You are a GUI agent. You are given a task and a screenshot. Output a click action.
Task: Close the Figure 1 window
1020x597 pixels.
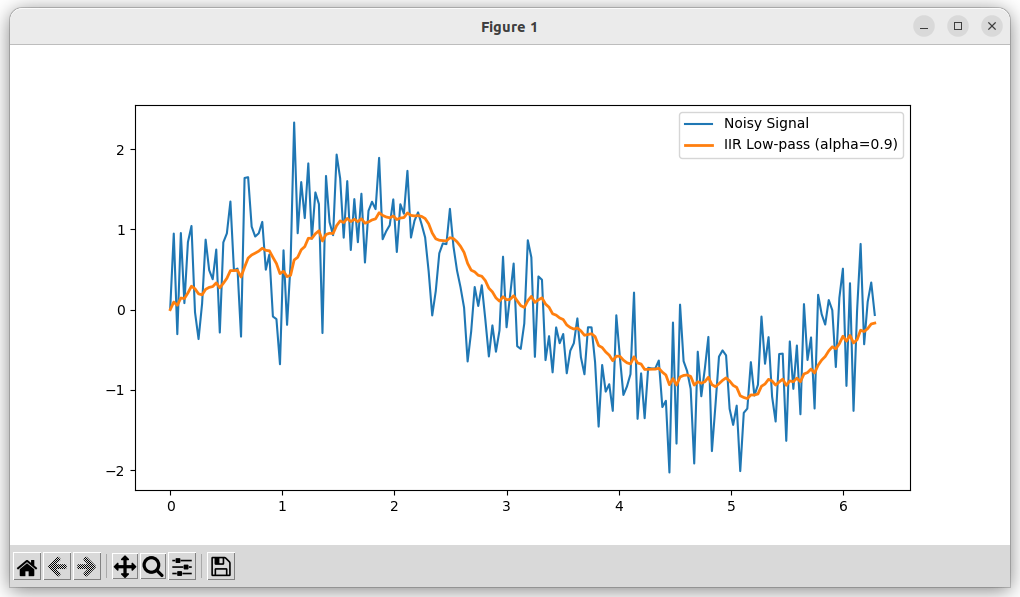click(x=991, y=27)
